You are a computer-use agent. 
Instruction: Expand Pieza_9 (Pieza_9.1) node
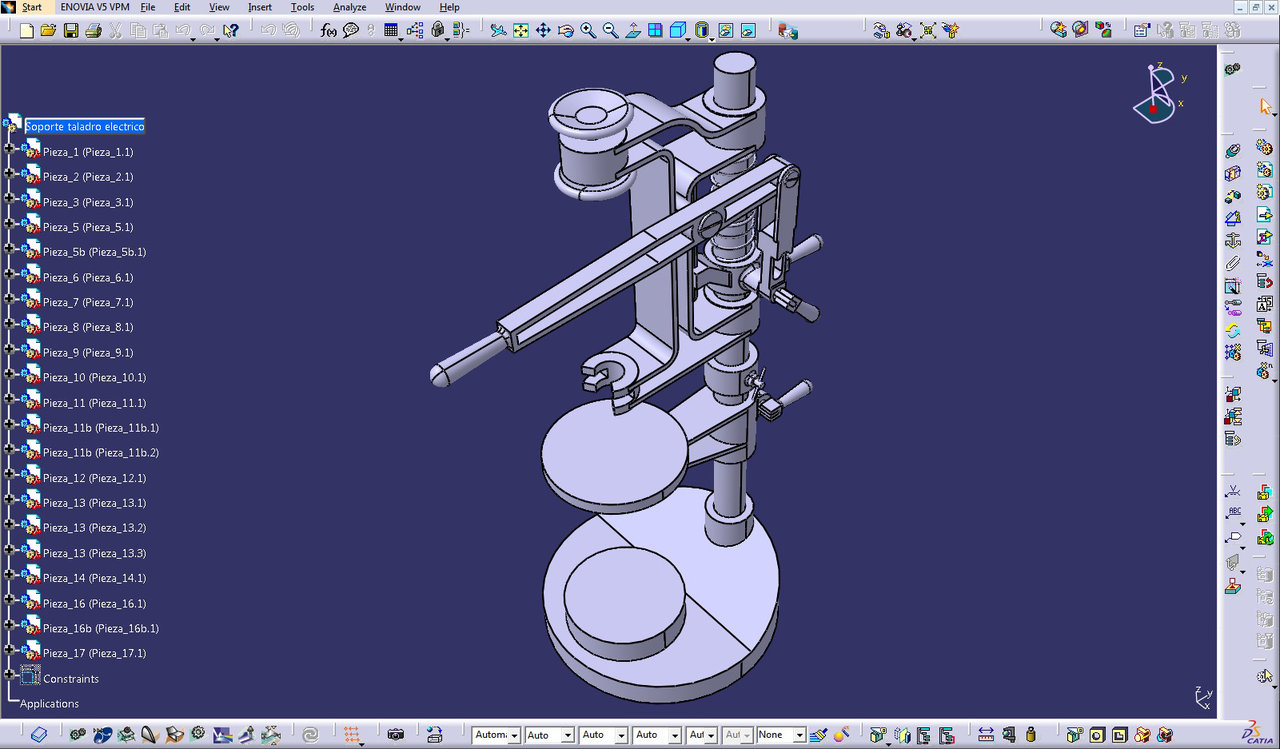click(10, 349)
